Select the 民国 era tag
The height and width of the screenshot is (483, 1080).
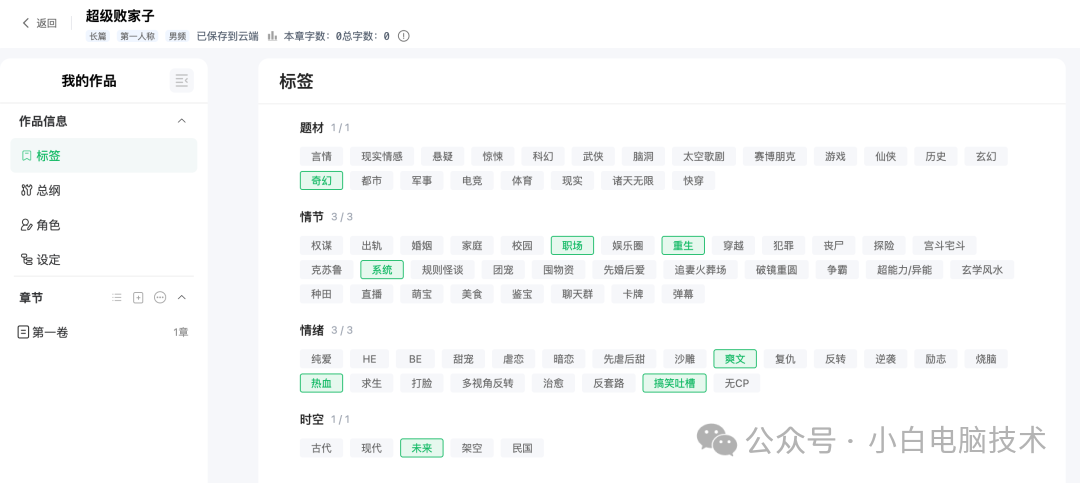[522, 448]
